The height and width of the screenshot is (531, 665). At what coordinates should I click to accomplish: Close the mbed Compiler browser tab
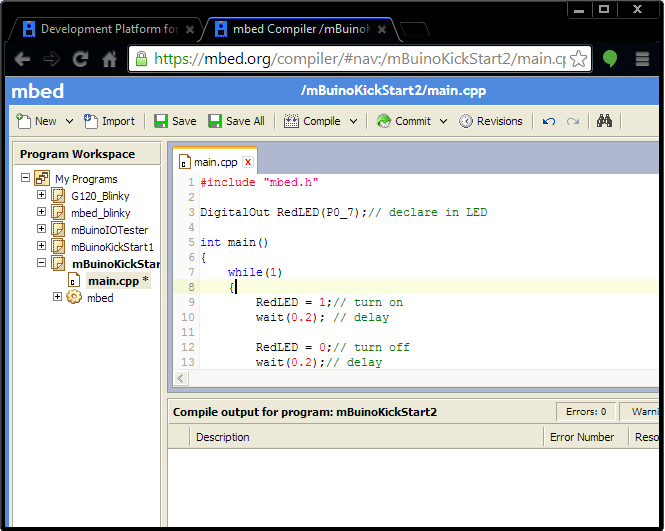click(x=382, y=29)
